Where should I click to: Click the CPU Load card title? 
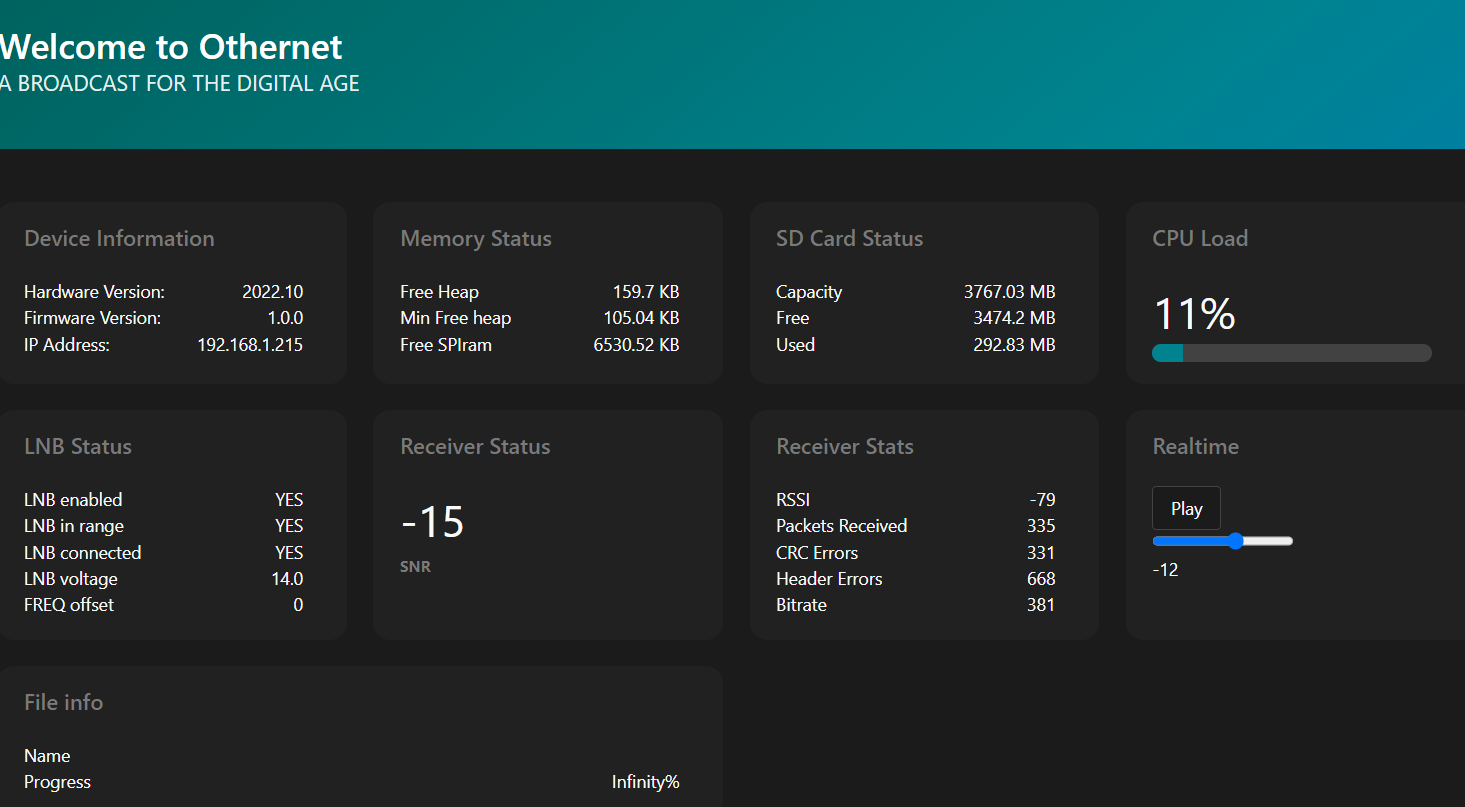coord(1200,238)
